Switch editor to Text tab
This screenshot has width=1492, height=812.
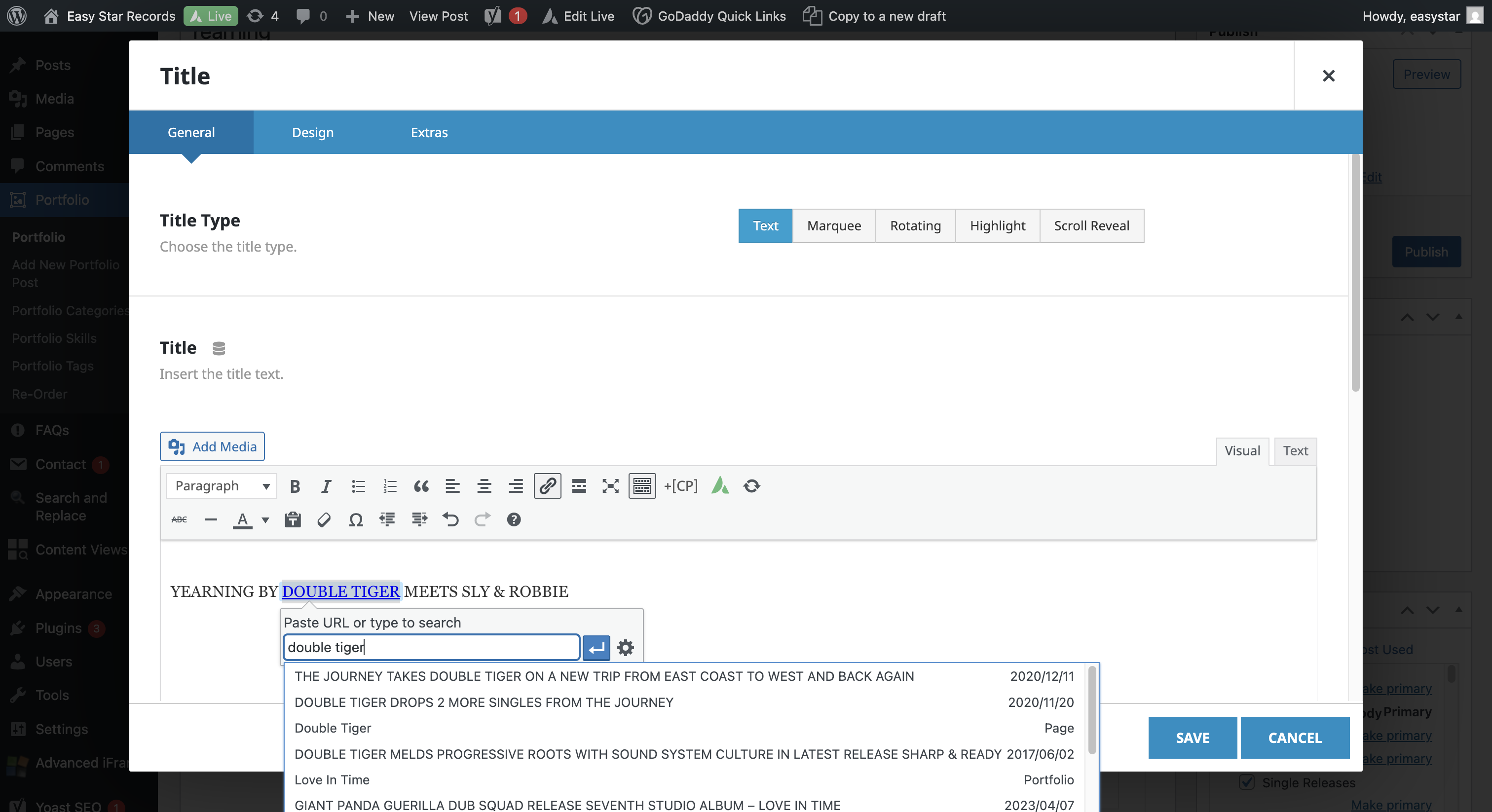[x=1295, y=450]
